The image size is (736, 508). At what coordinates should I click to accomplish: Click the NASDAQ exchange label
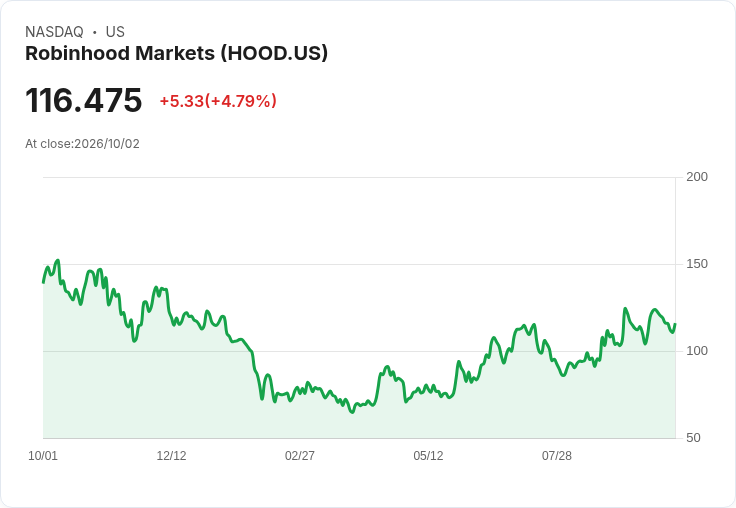tap(54, 32)
